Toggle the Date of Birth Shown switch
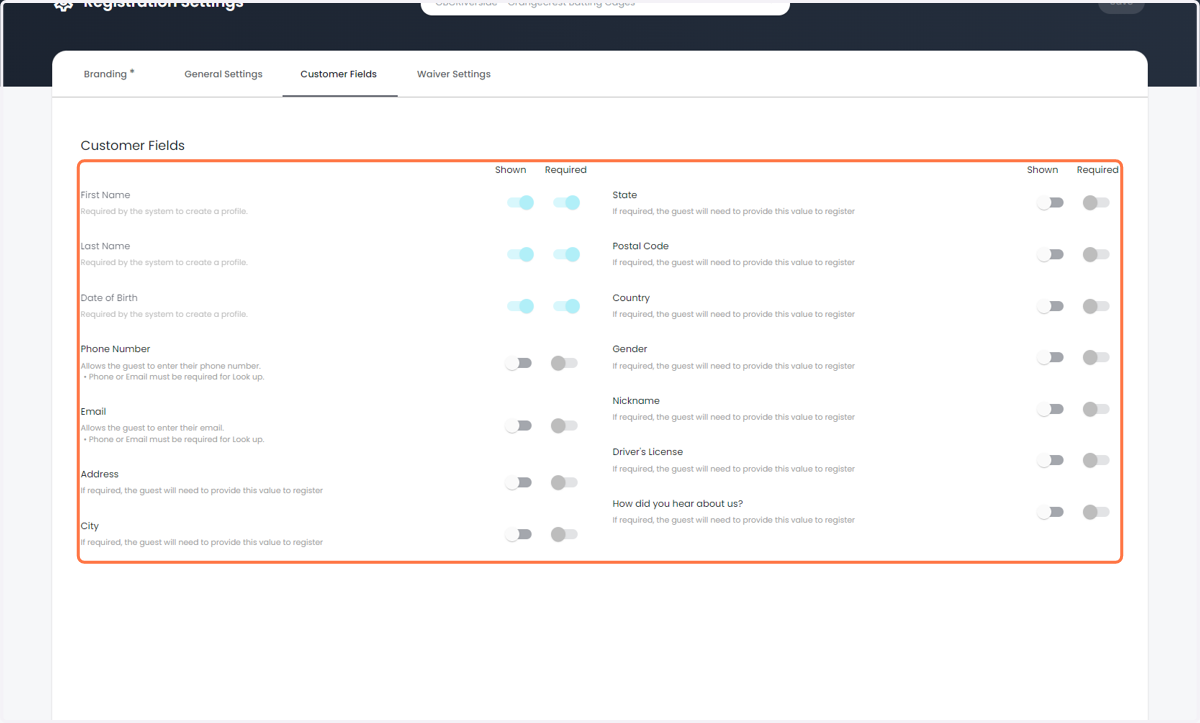1200x723 pixels. point(520,306)
